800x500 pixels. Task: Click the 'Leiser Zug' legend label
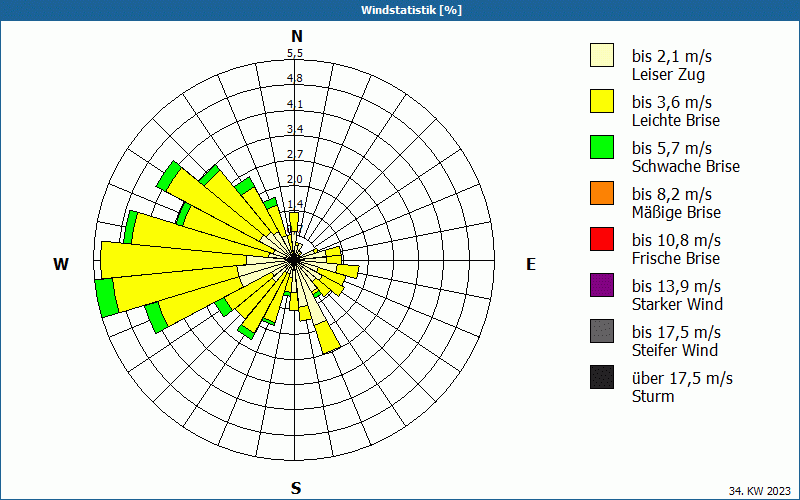pyautogui.click(x=668, y=74)
